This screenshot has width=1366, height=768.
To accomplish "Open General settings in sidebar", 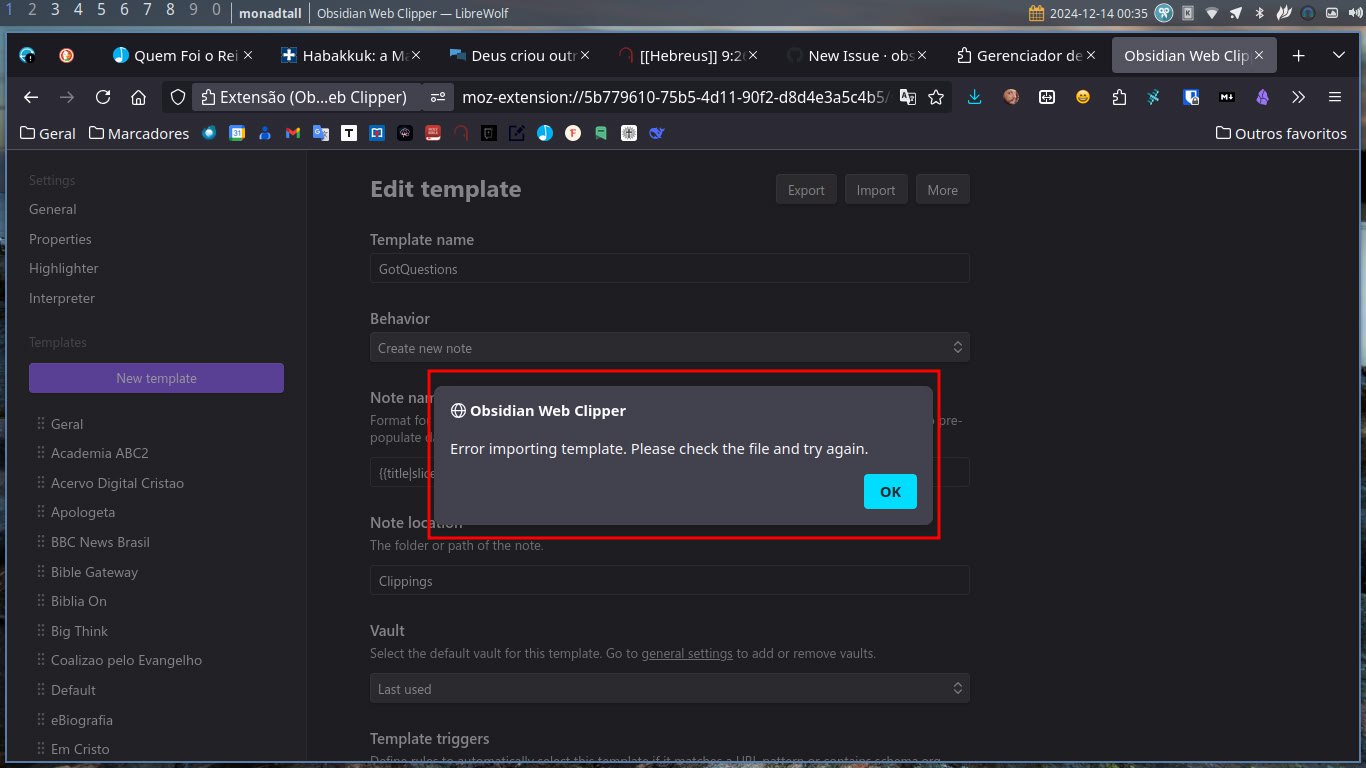I will pyautogui.click(x=53, y=209).
